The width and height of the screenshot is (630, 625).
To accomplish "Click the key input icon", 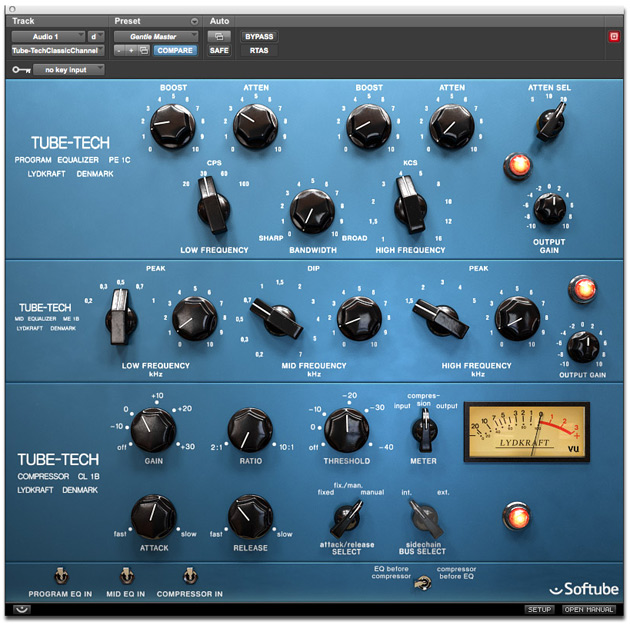I will coord(21,70).
